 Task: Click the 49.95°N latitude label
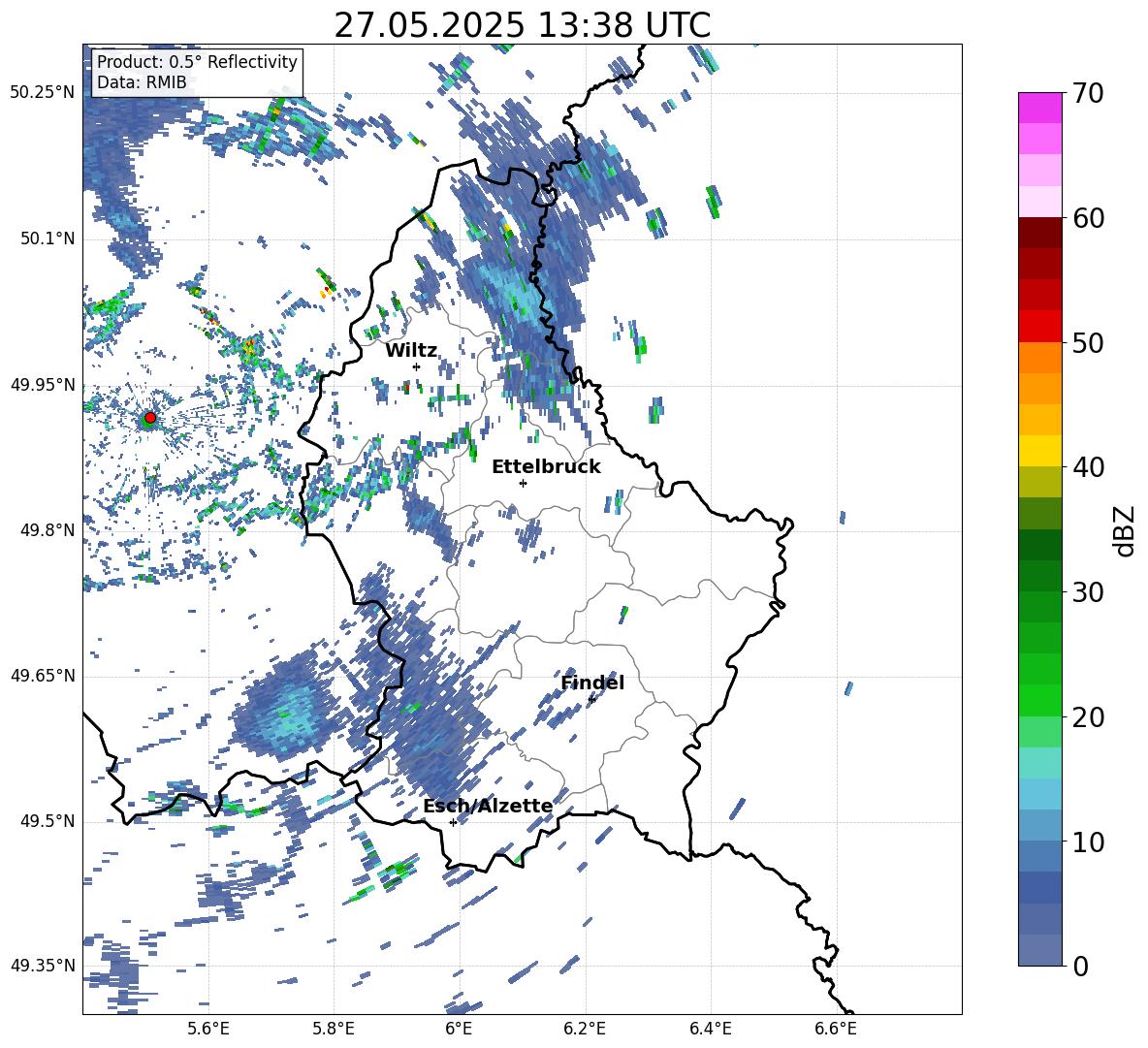point(43,385)
